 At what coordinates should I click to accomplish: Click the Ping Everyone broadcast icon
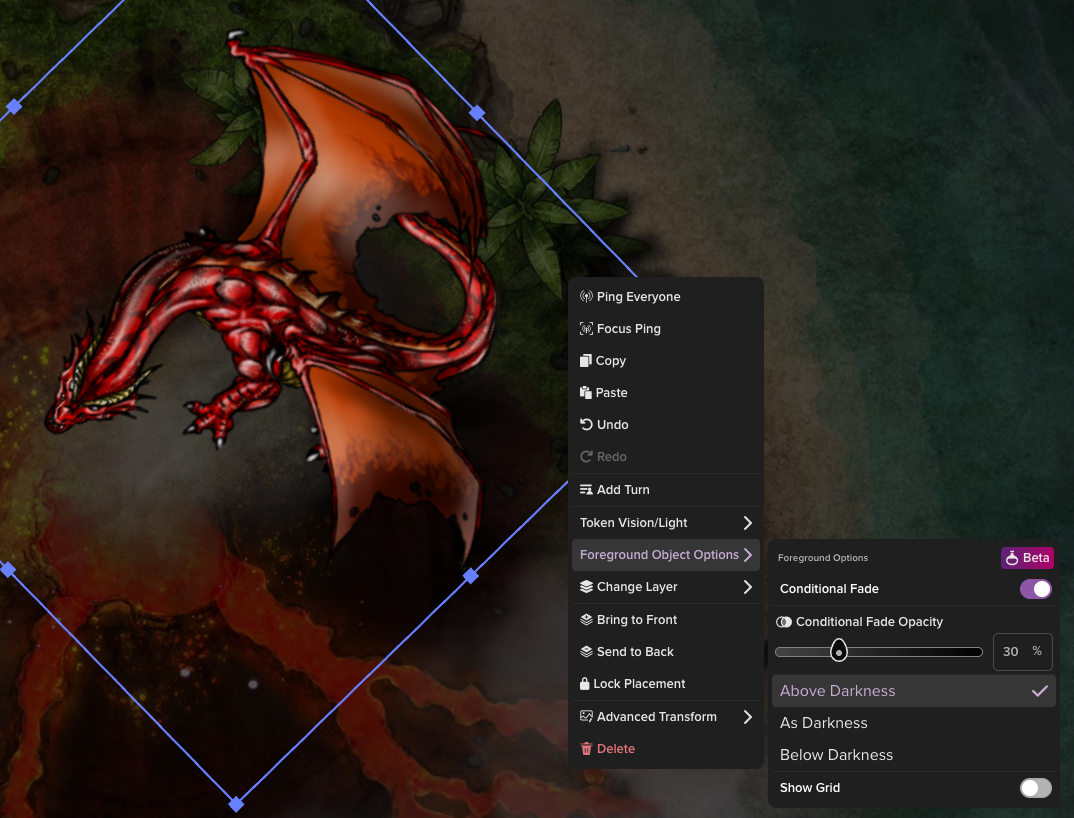[x=586, y=297]
